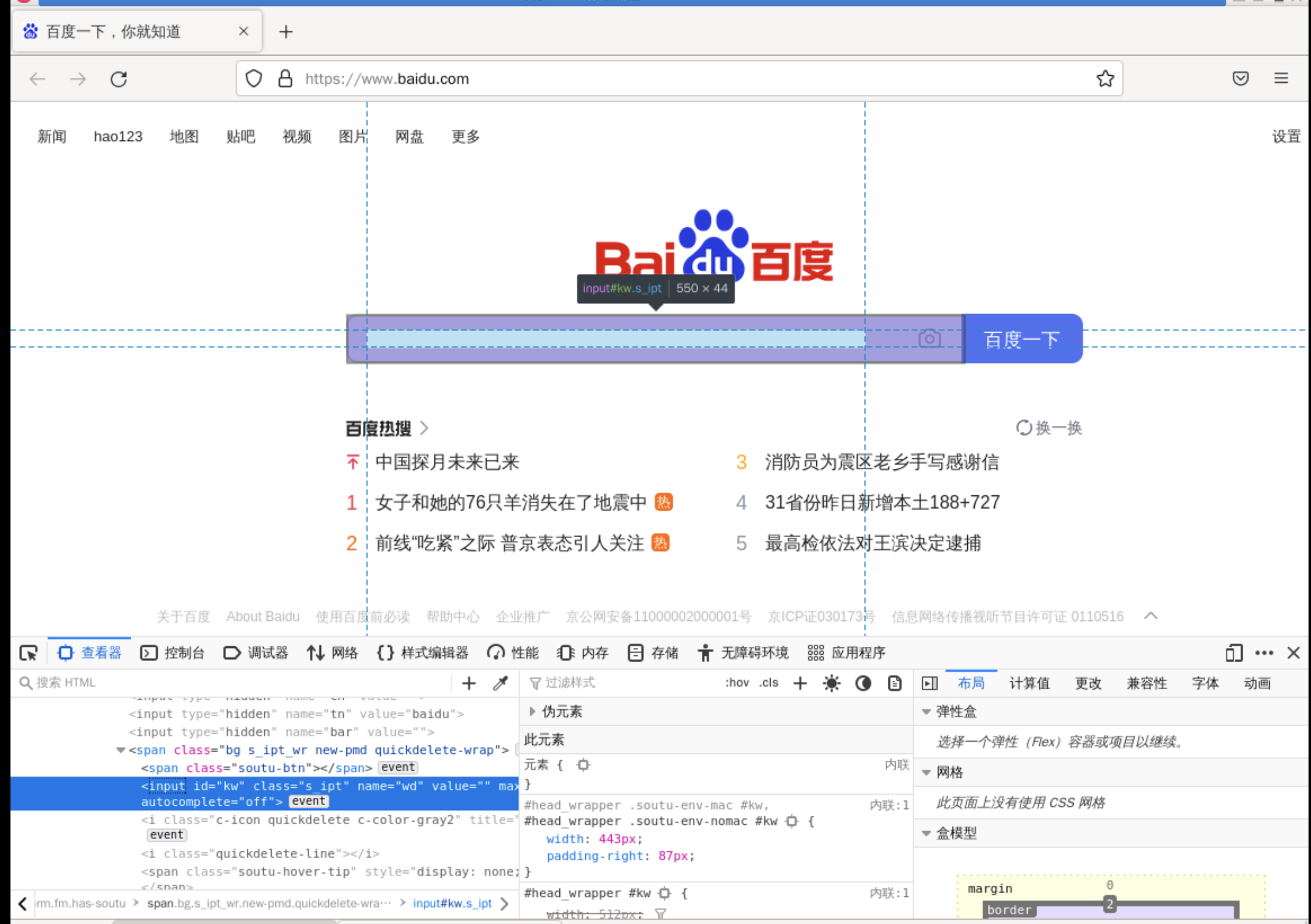1311x924 pixels.
Task: Collapse the 网格 grid section
Action: click(926, 772)
